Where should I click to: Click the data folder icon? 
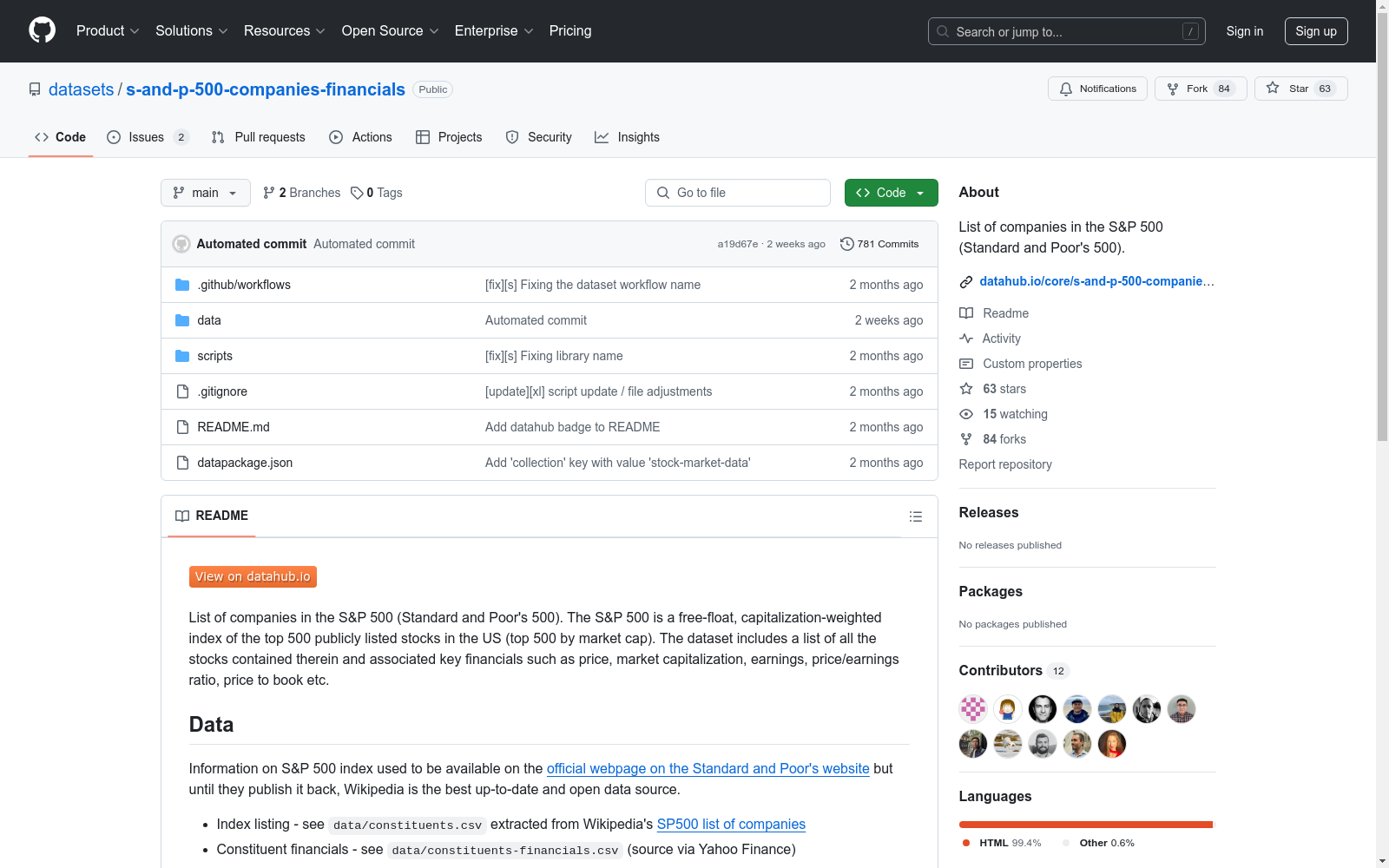(182, 320)
